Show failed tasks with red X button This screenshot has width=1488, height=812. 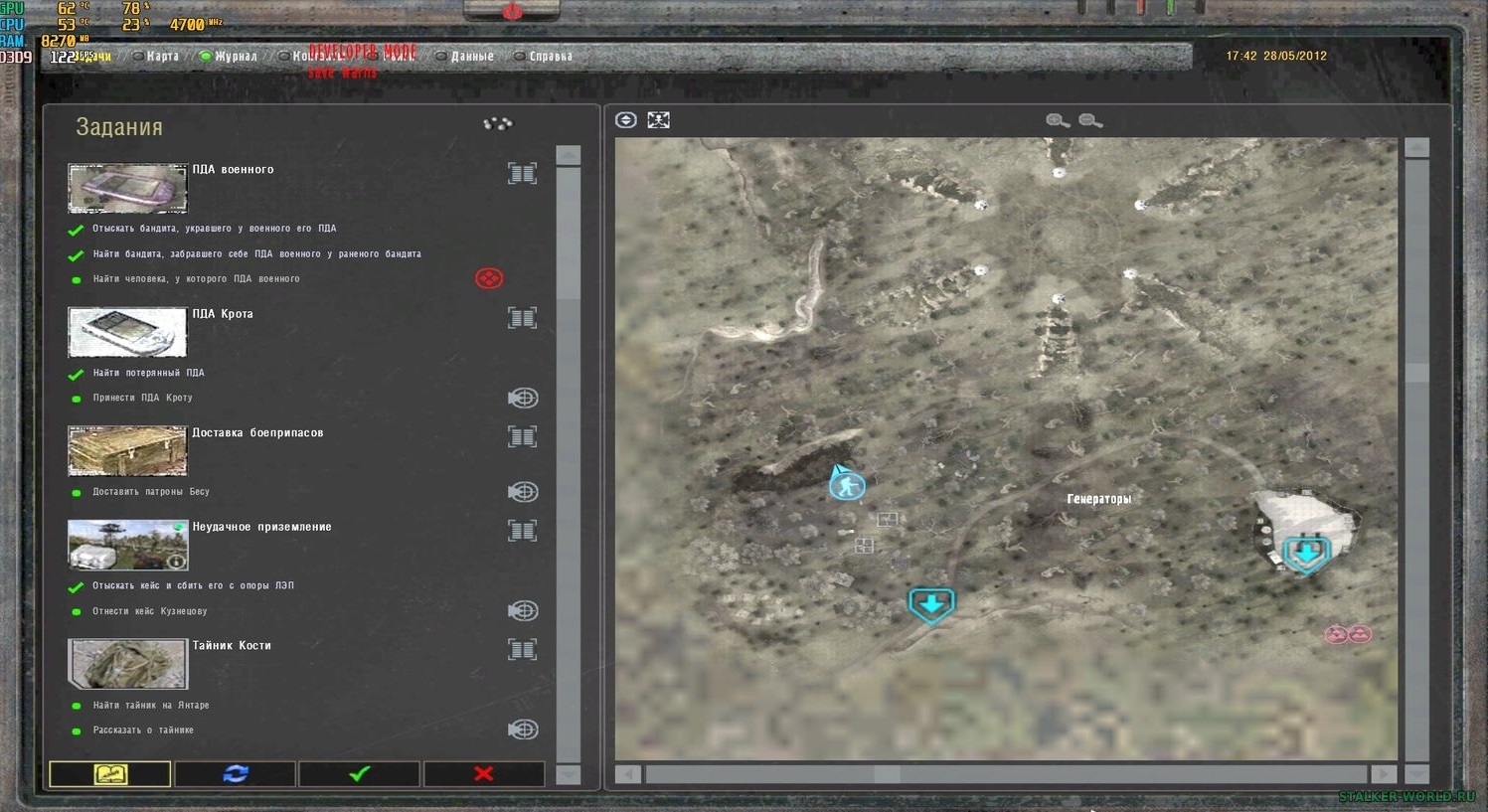[x=484, y=773]
